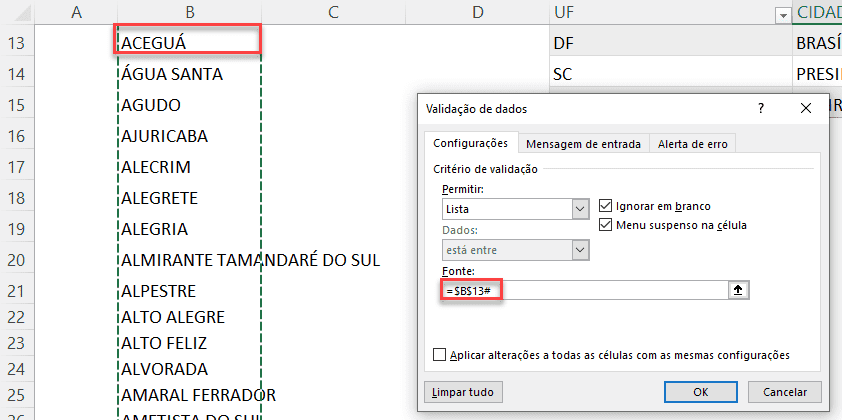The height and width of the screenshot is (420, 842).
Task: Expand the Permitir dropdown list
Action: (x=579, y=210)
